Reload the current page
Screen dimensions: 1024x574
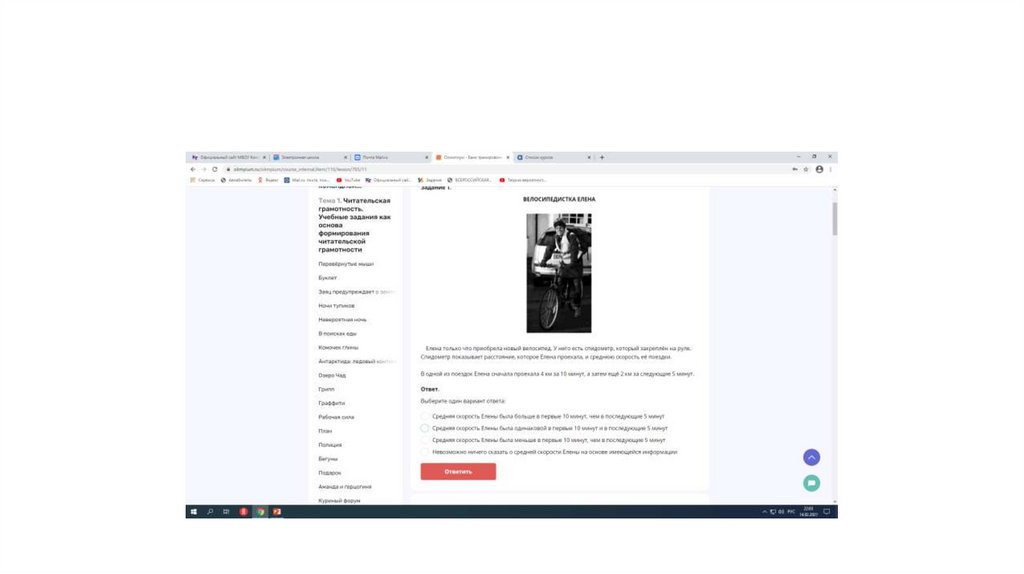(x=214, y=169)
